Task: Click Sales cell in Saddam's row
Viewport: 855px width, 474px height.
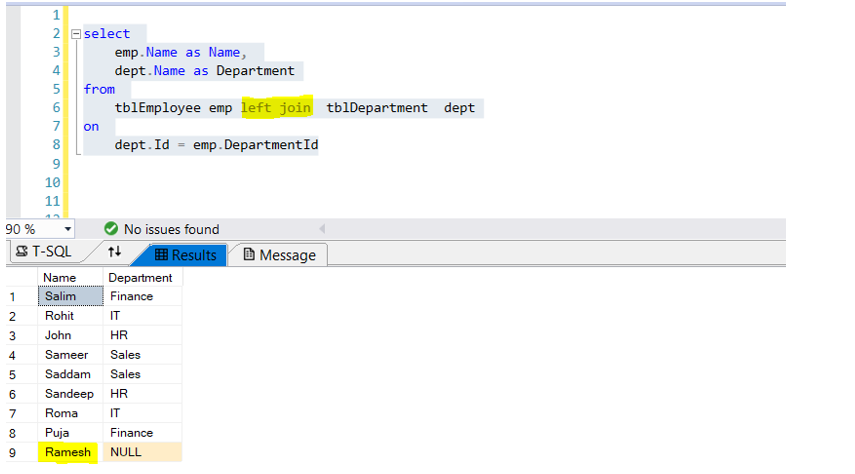Action: (142, 374)
